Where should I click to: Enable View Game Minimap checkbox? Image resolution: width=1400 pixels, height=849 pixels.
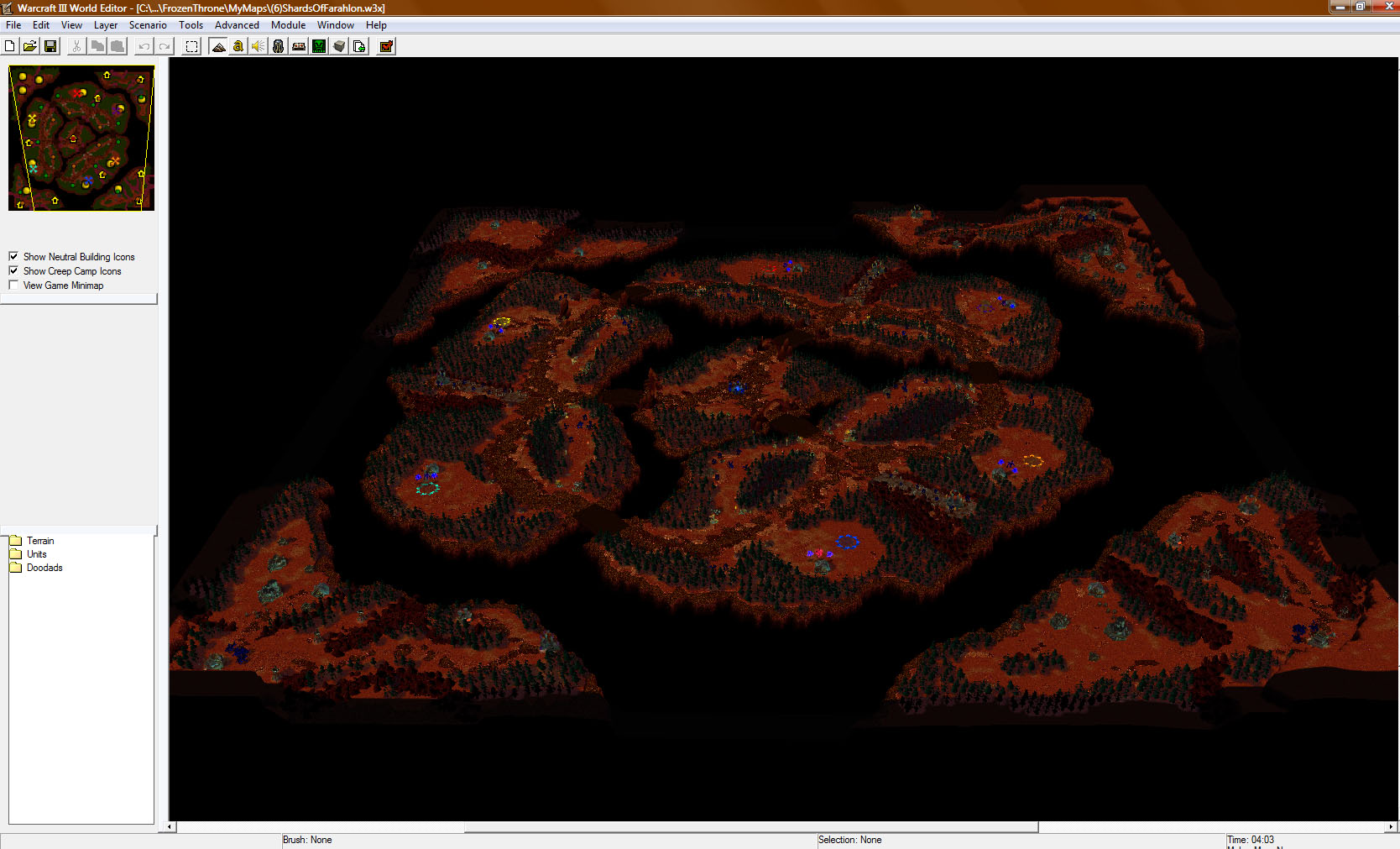coord(13,285)
